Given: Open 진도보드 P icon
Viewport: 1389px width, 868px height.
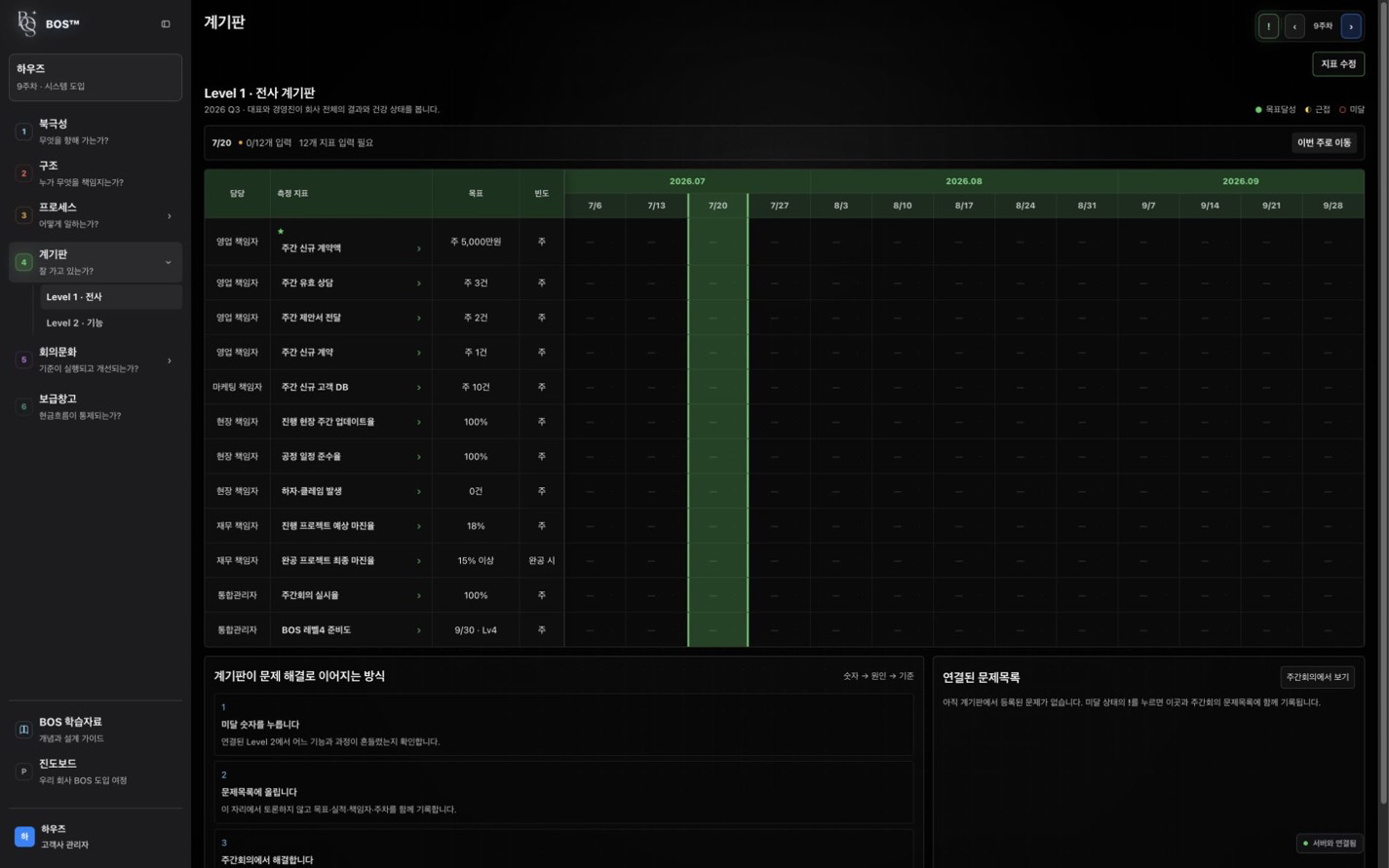Looking at the screenshot, I should 23,772.
